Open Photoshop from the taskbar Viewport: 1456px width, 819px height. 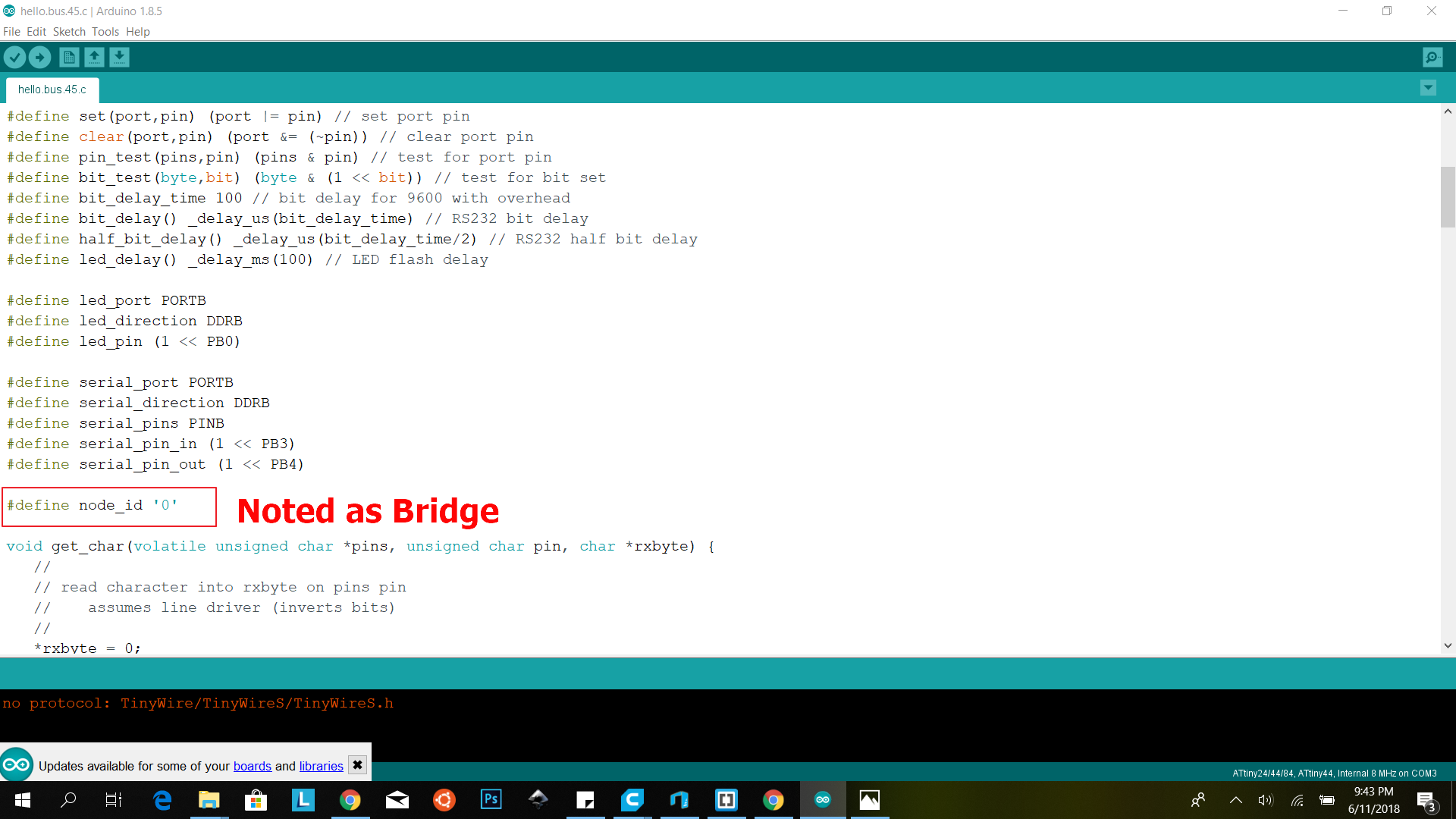click(x=491, y=799)
